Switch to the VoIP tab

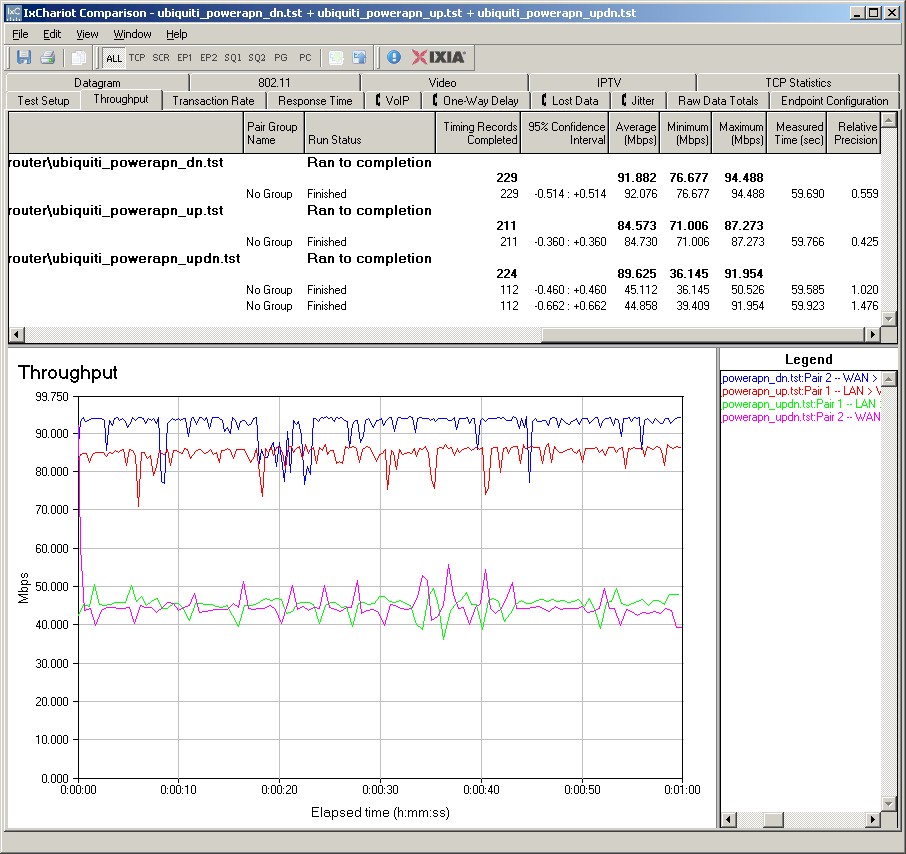(x=392, y=101)
